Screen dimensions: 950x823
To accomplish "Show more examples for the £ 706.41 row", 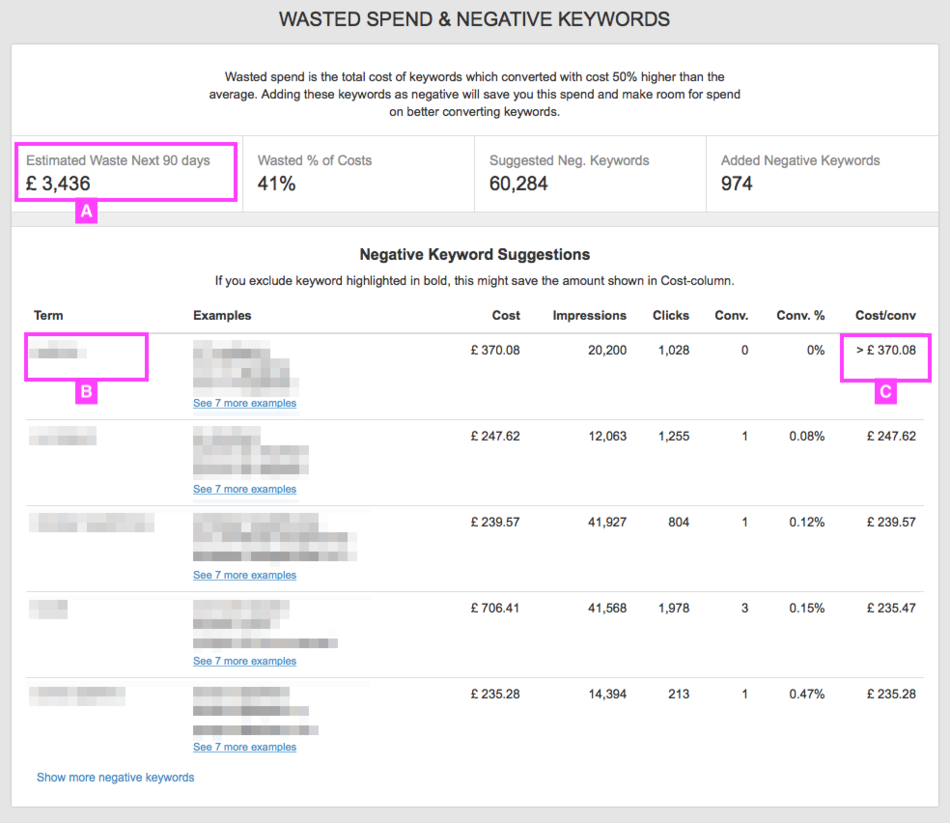I will tap(244, 661).
